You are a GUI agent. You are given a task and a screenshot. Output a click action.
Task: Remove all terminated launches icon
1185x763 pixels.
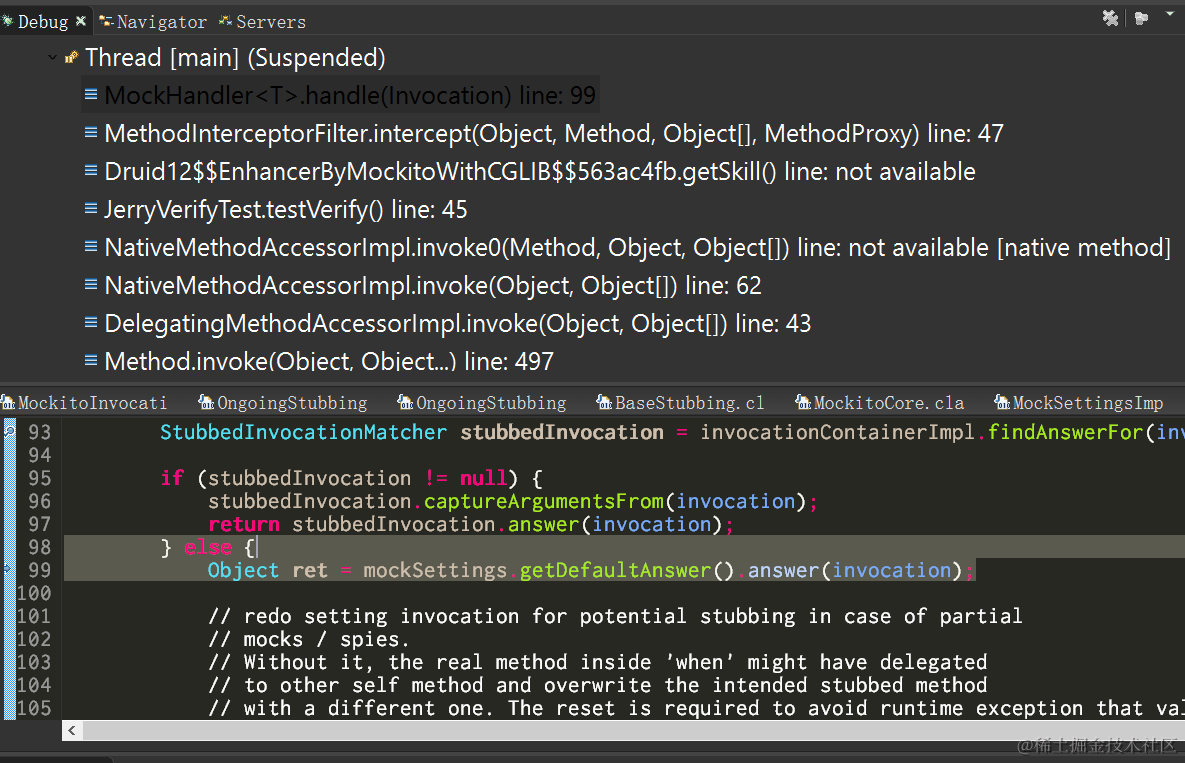[1110, 18]
